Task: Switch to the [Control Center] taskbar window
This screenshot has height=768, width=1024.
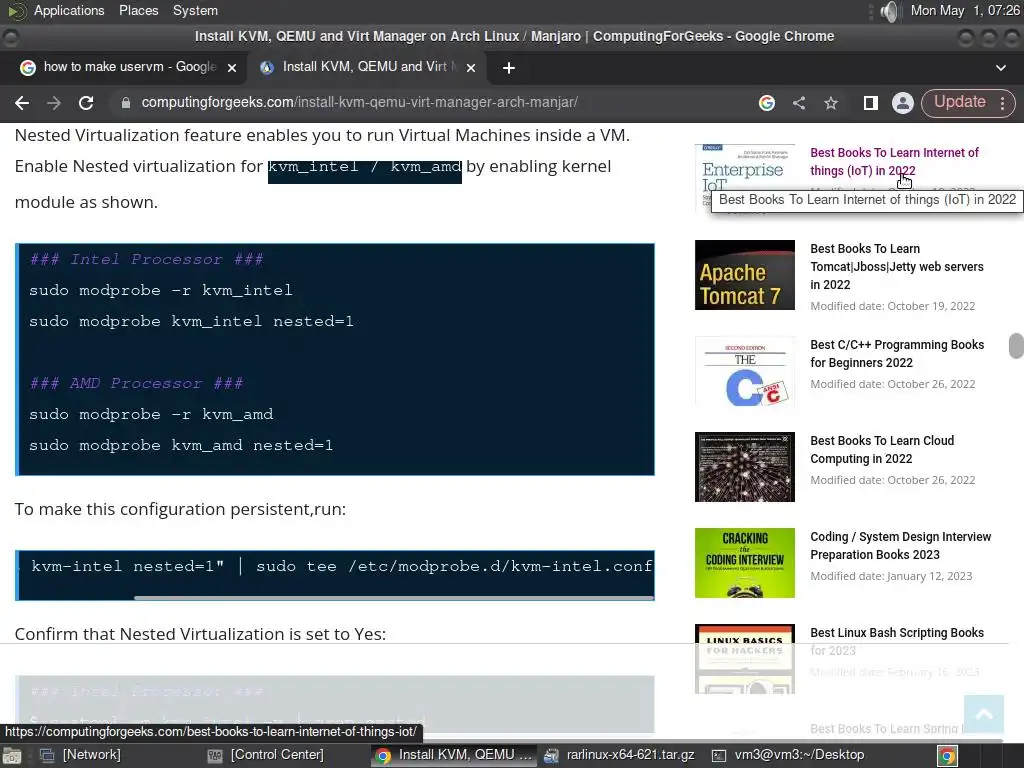Action: pos(266,755)
